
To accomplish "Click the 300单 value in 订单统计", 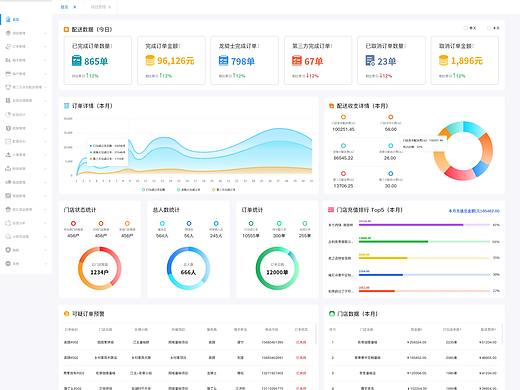I will tap(279, 236).
